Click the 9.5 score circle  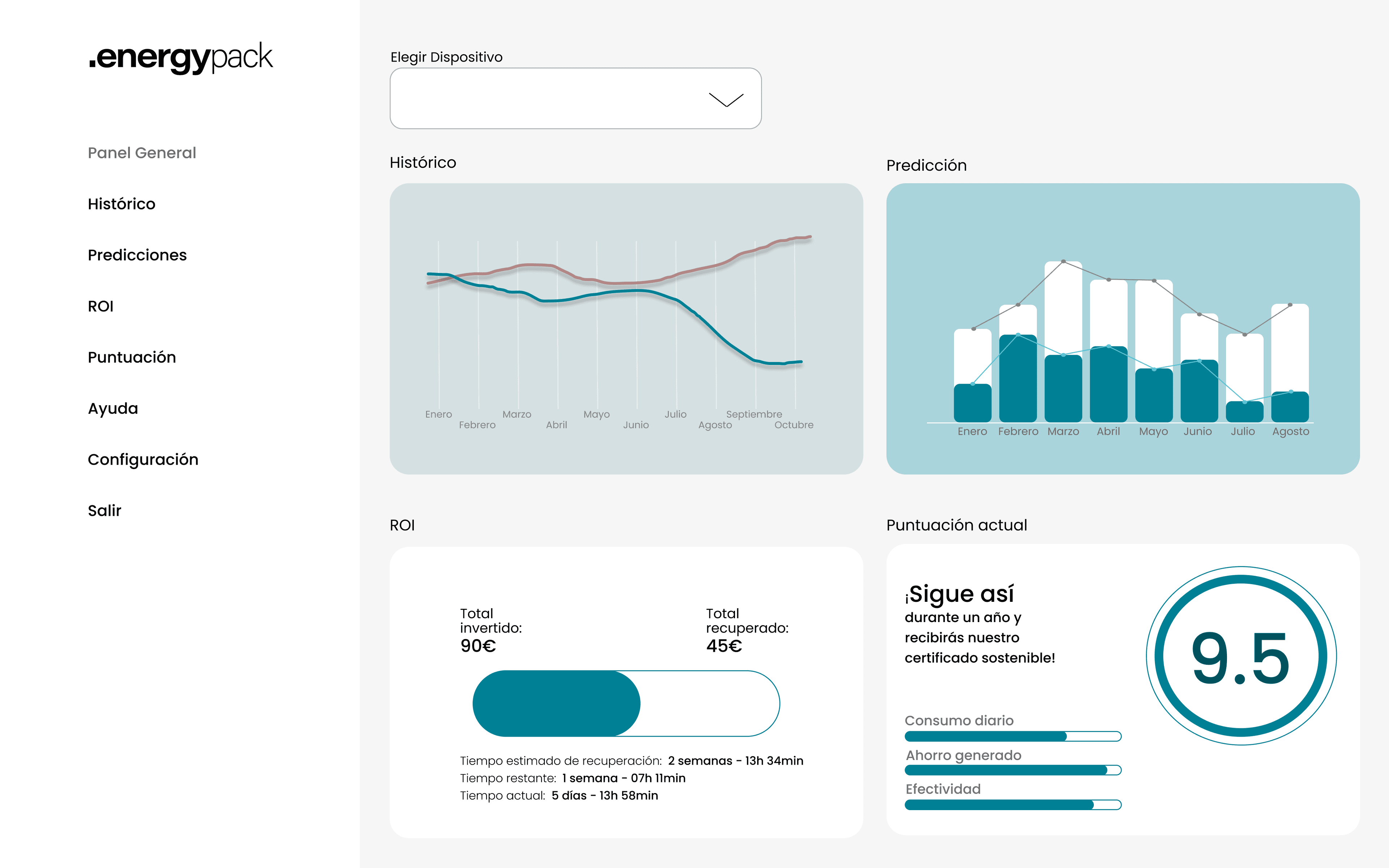coord(1241,656)
